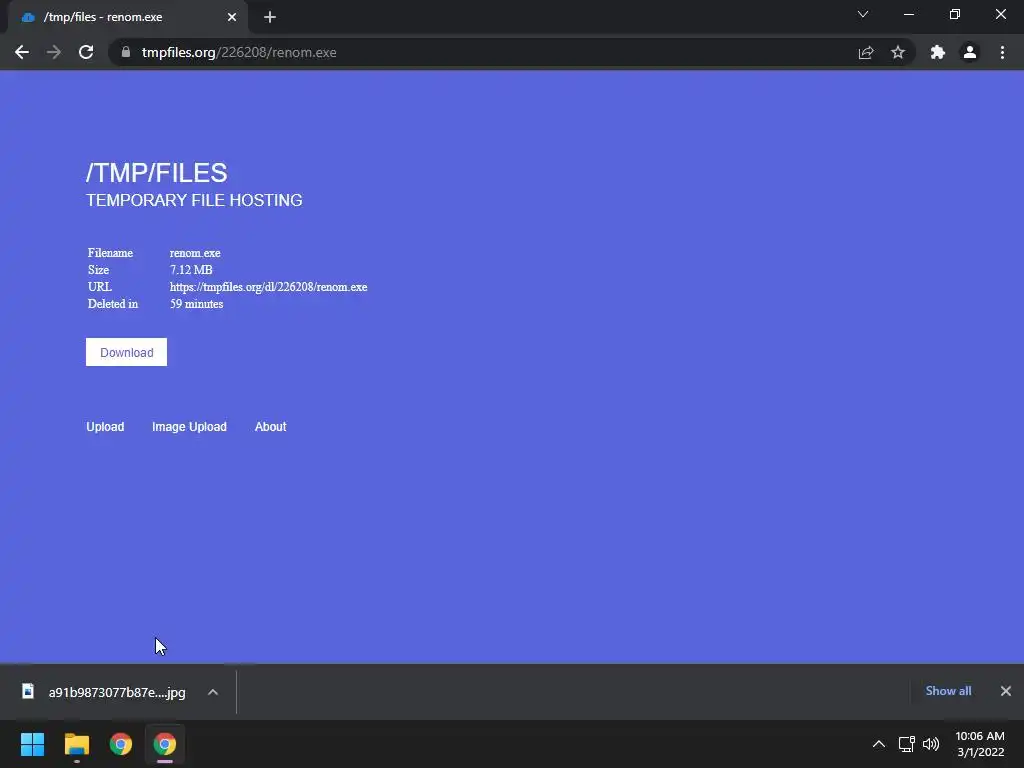1024x768 pixels.
Task: Click the active Chrome taskbar icon
Action: coord(165,744)
